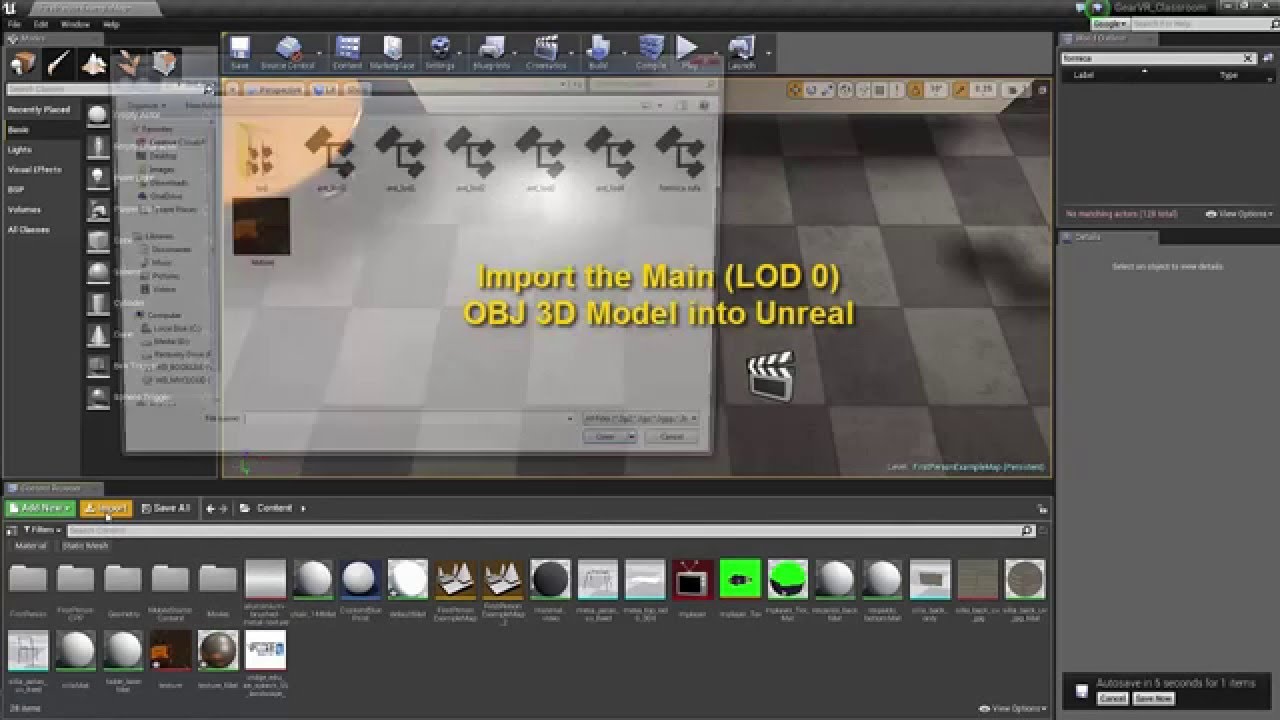
Task: Select the Geometry Editing mode icon
Action: 165,64
